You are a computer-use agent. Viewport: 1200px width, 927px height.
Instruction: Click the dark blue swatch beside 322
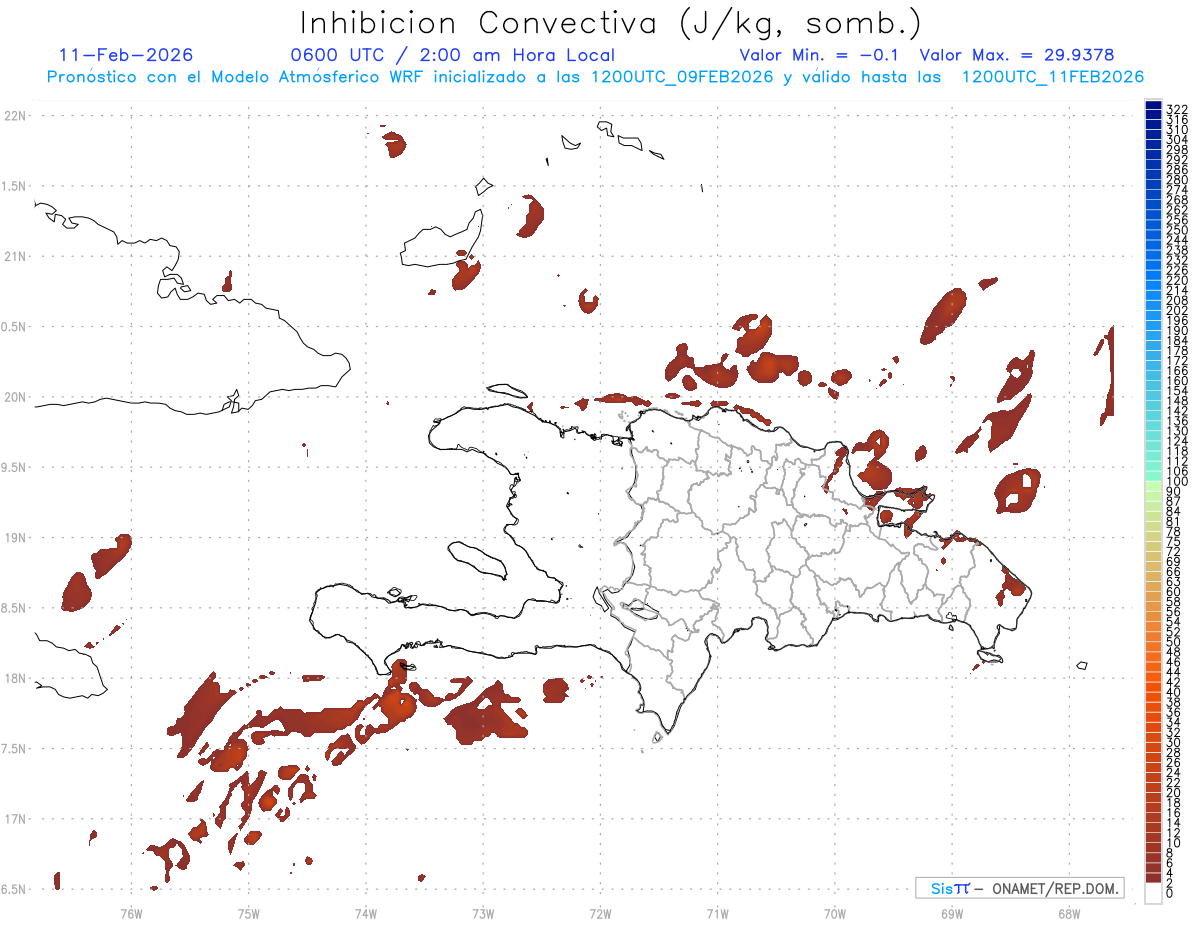click(x=1153, y=105)
